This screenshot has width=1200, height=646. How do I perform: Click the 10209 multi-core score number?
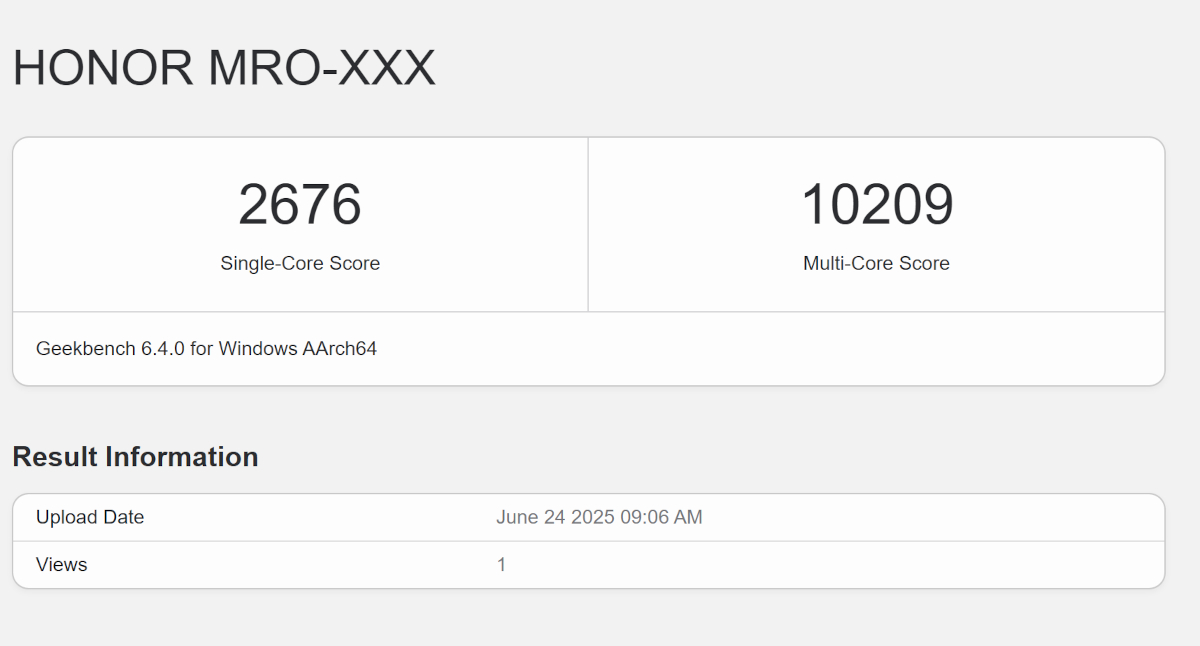(877, 204)
